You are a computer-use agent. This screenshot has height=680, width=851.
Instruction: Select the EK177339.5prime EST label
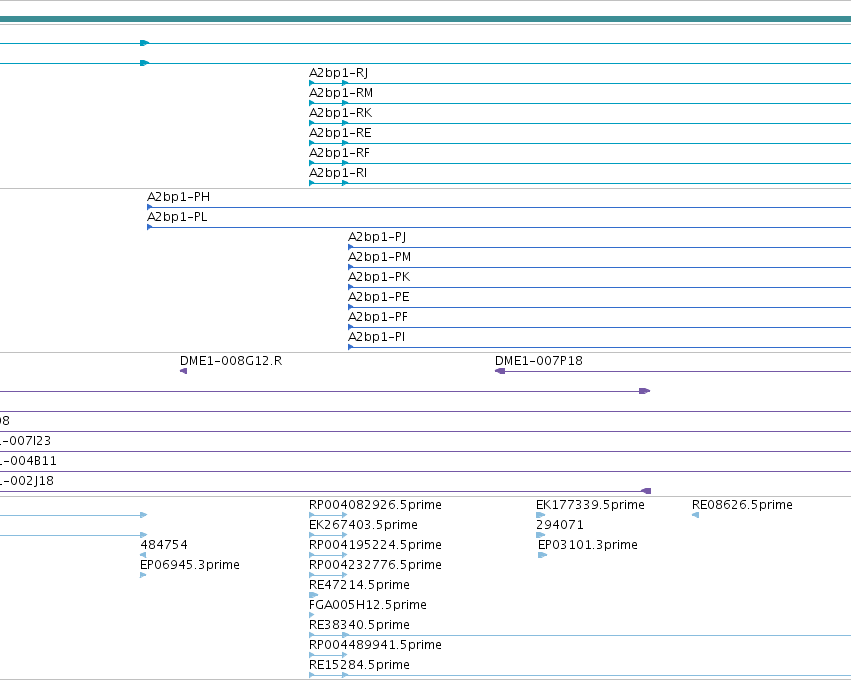pos(590,505)
